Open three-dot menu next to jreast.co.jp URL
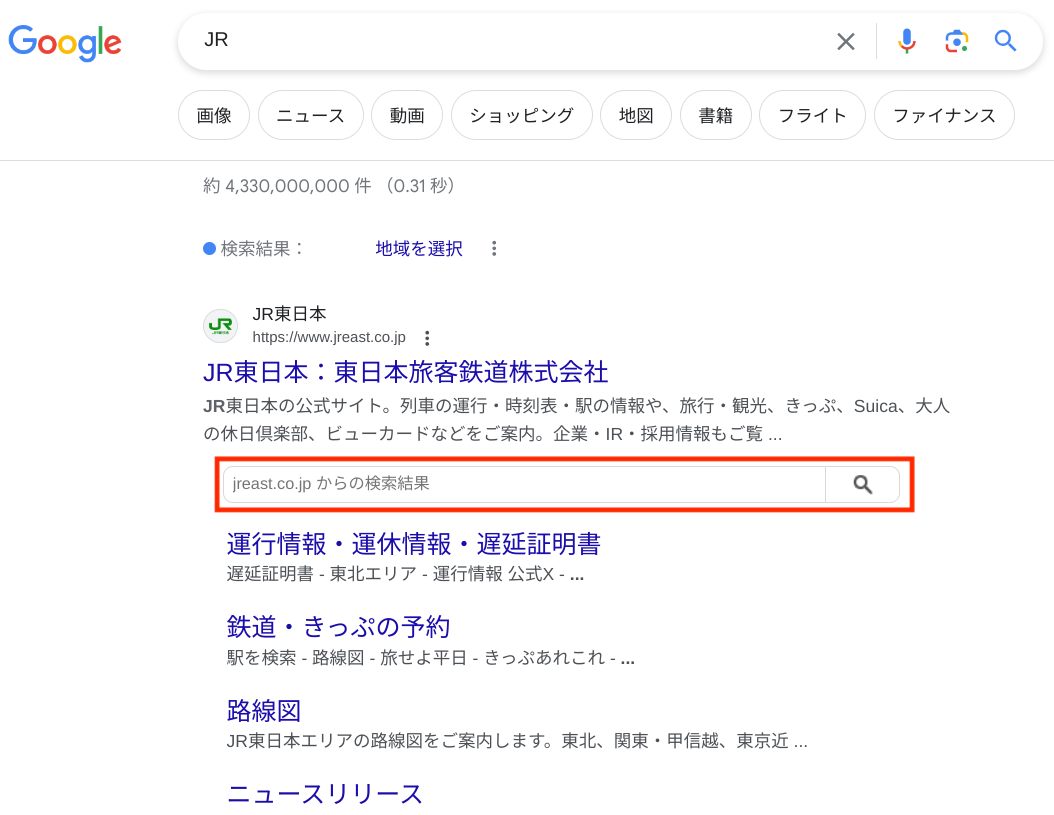This screenshot has height=815, width=1054. 427,338
